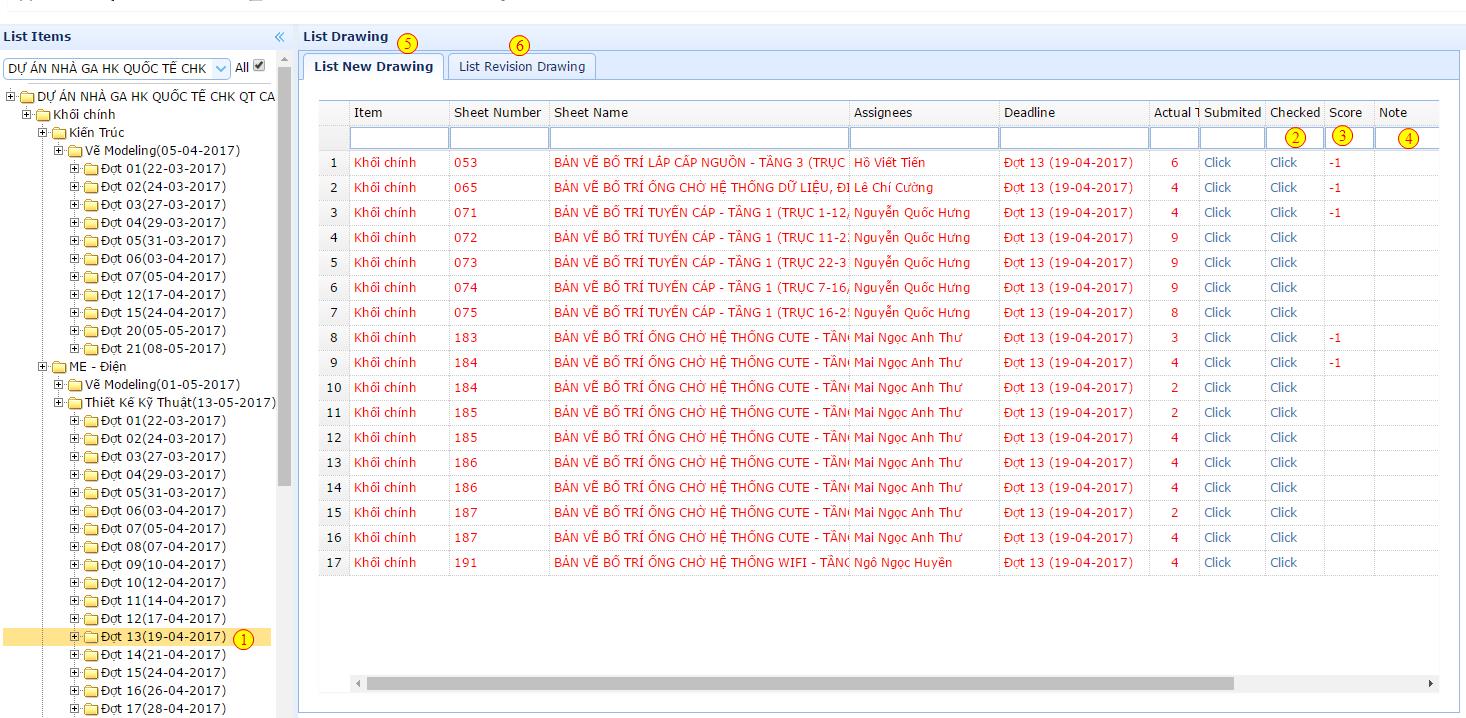This screenshot has height=718, width=1466.
Task: Click folder icon beside ME - Điện
Action: pos(59,367)
